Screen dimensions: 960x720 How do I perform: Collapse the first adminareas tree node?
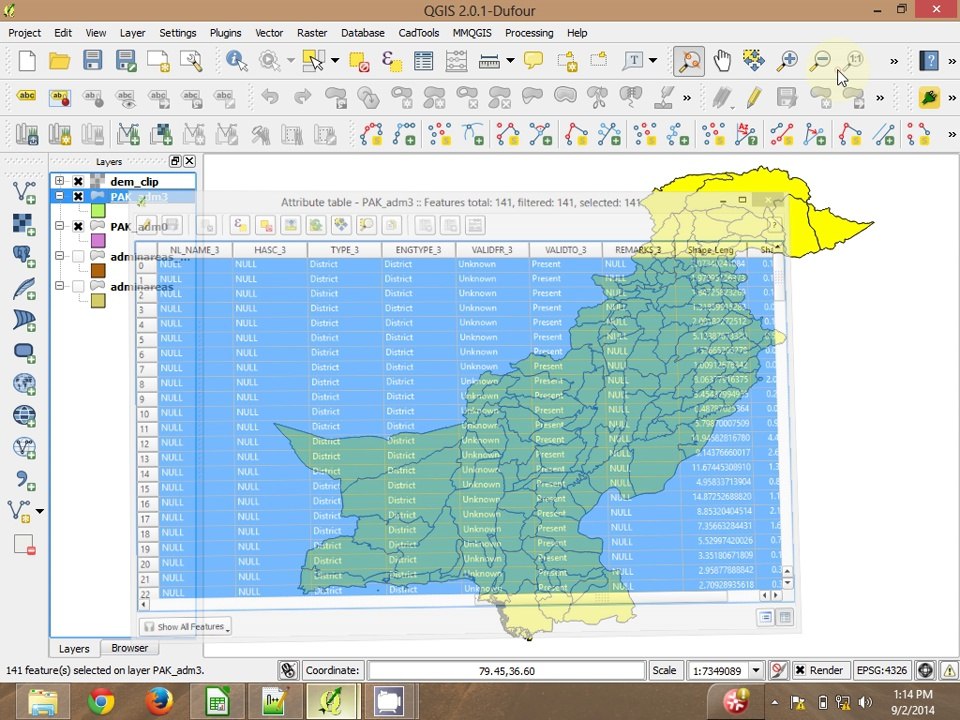pos(59,255)
